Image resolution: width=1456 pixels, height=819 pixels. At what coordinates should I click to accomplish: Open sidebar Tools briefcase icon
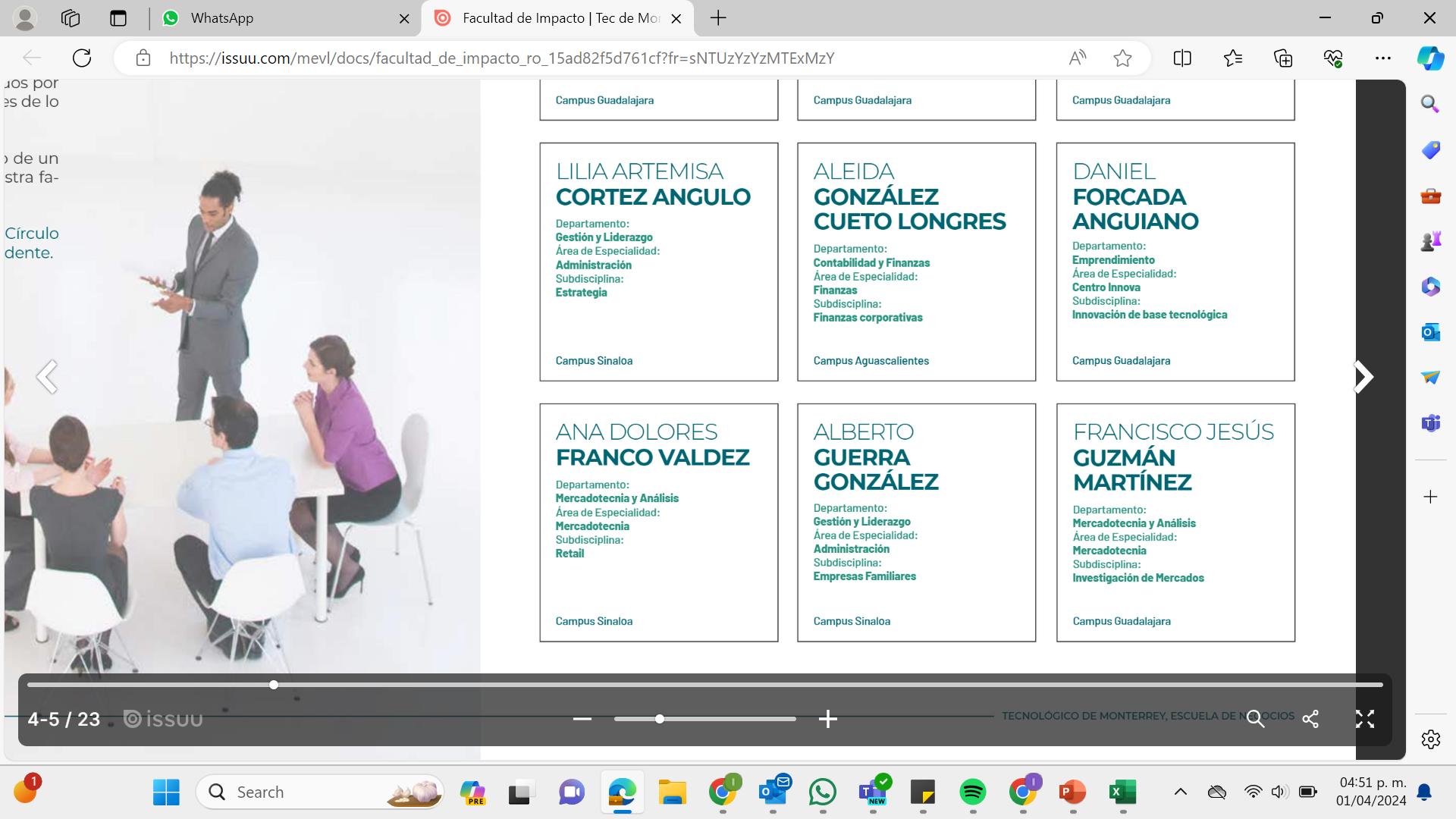(x=1430, y=196)
